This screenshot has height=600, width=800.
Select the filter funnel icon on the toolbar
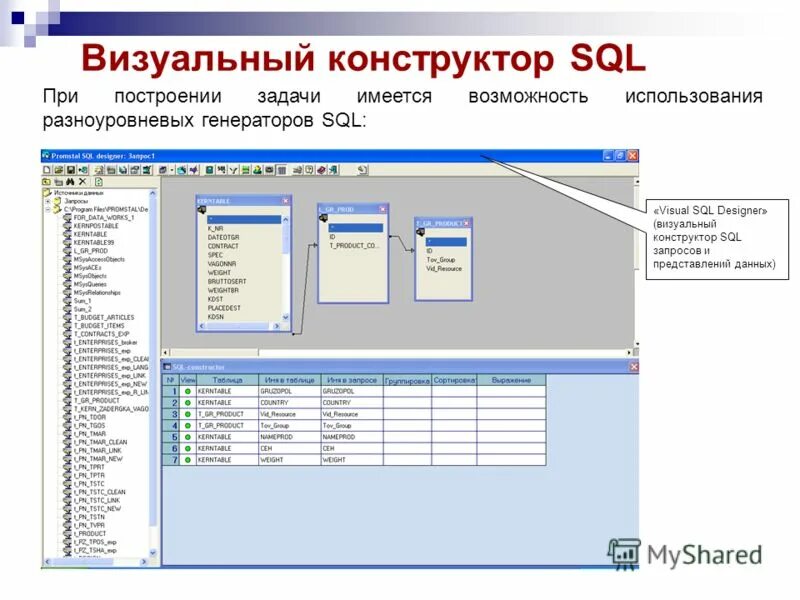232,174
